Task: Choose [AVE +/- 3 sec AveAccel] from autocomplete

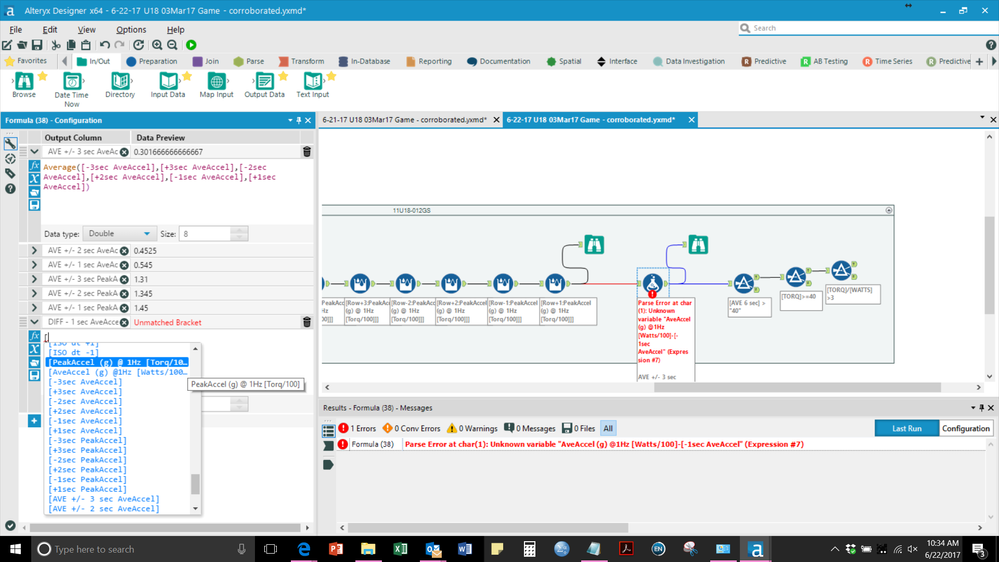Action: (104, 499)
